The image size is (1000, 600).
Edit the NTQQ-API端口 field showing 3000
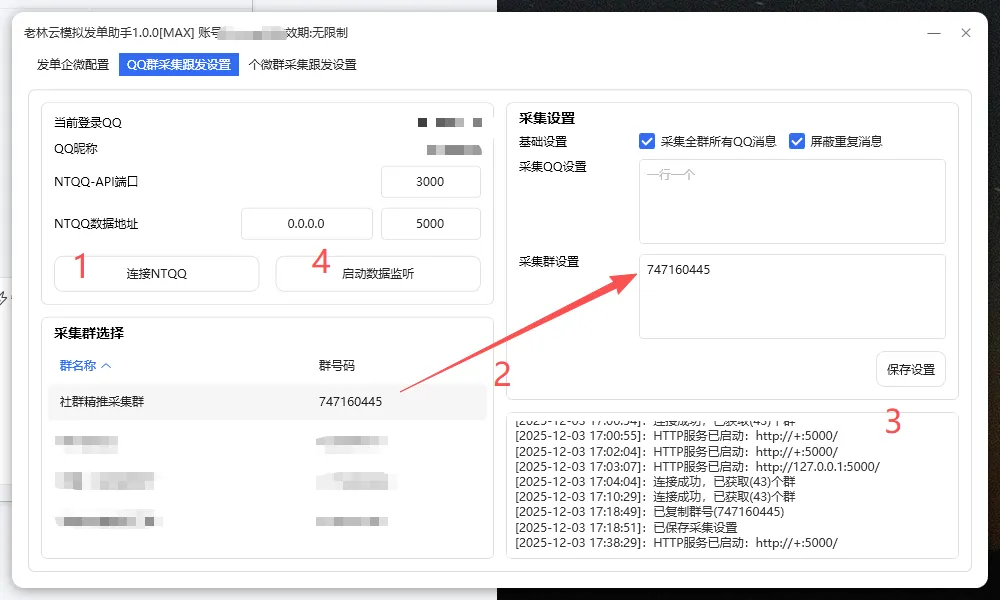(x=430, y=182)
